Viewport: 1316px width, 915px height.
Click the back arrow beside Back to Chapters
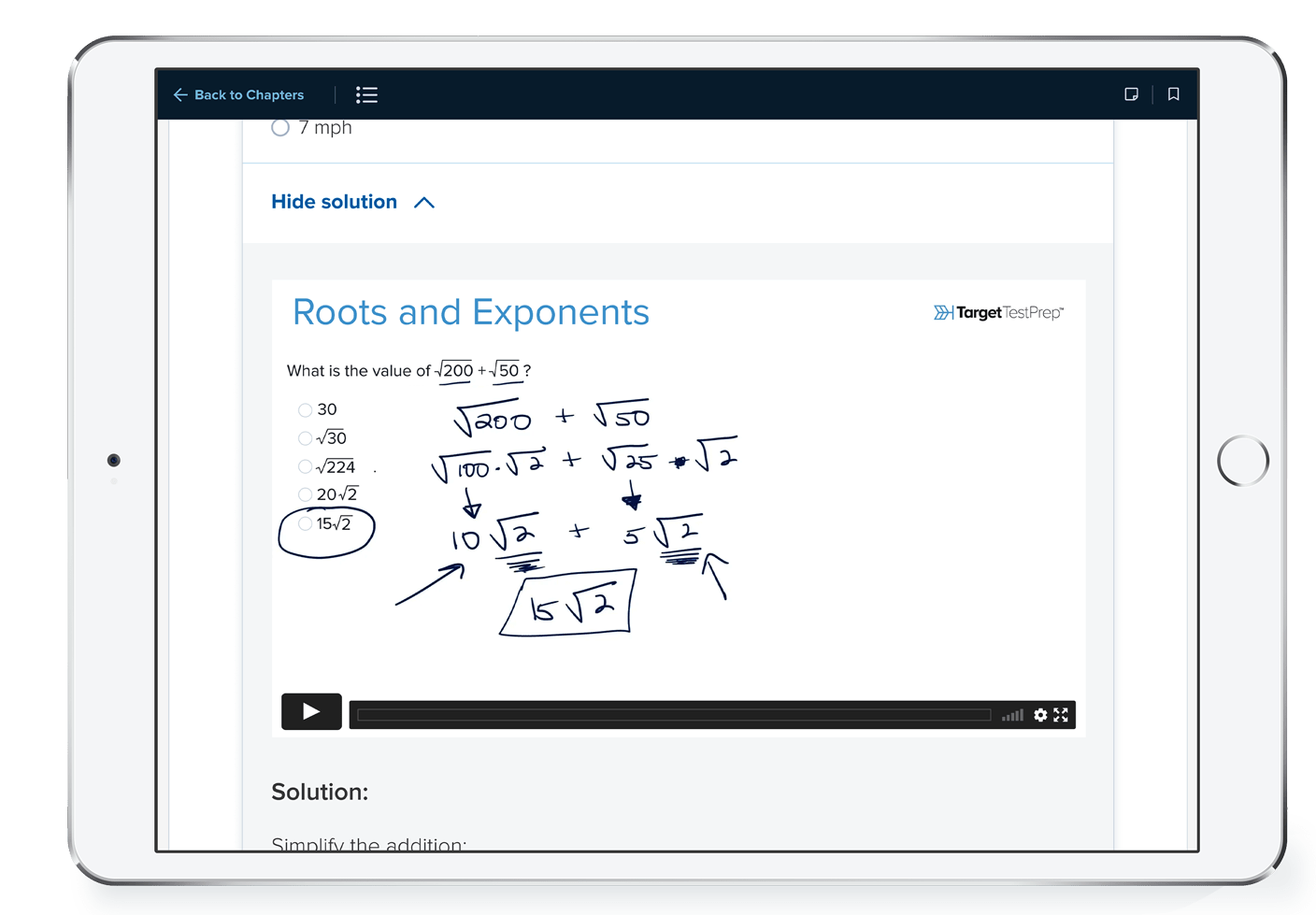180,94
